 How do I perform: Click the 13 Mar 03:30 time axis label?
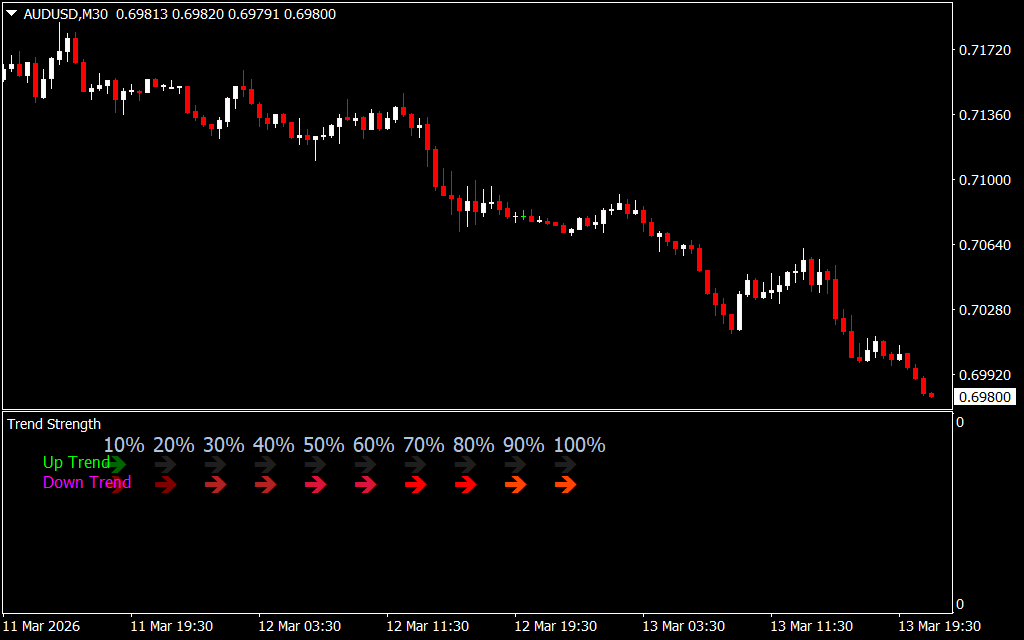pos(683,626)
